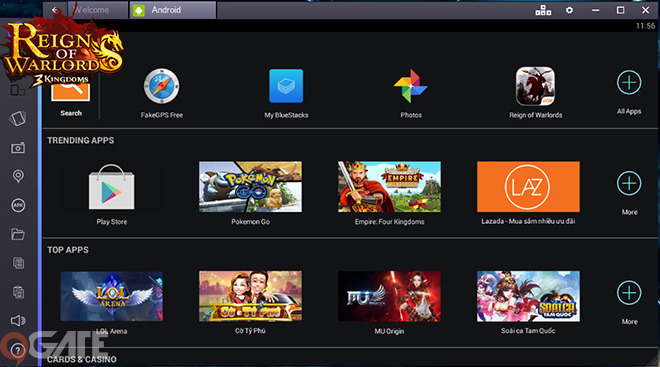Toggle the volume speaker icon
This screenshot has width=660, height=367.
coord(18,321)
